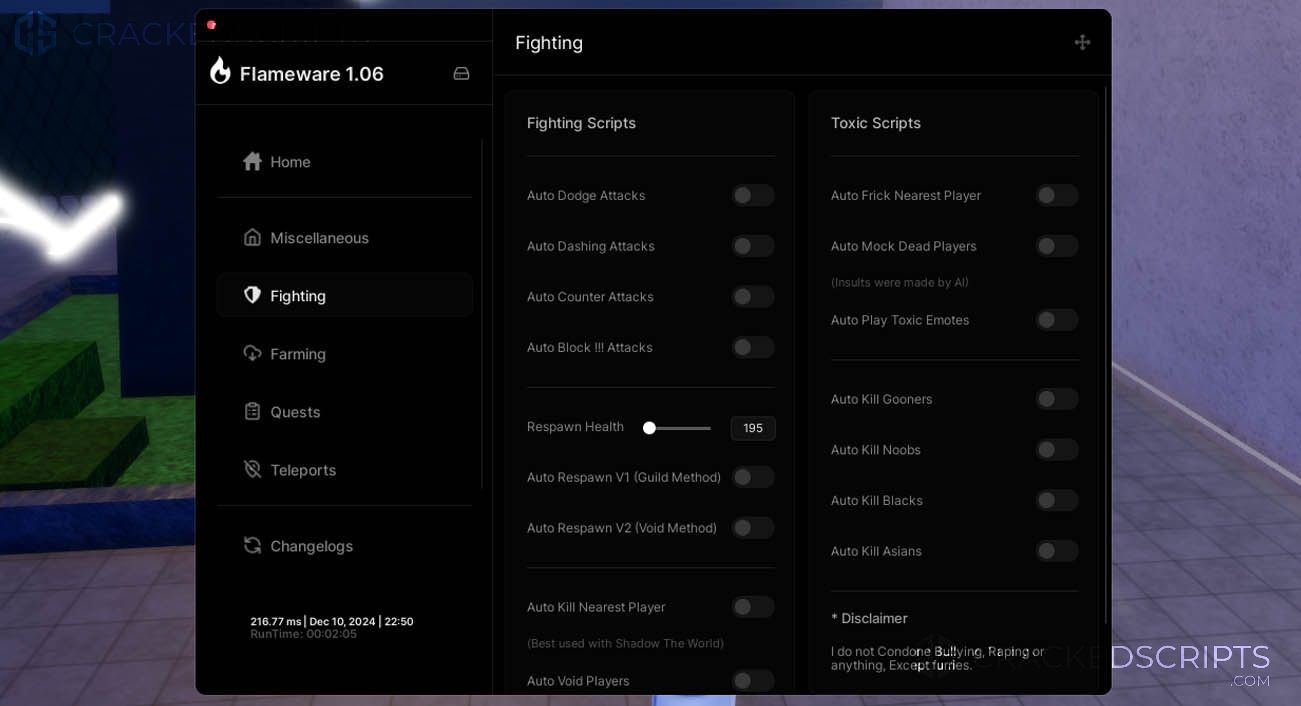
Task: Toggle Auto Void Players switch
Action: (752, 681)
